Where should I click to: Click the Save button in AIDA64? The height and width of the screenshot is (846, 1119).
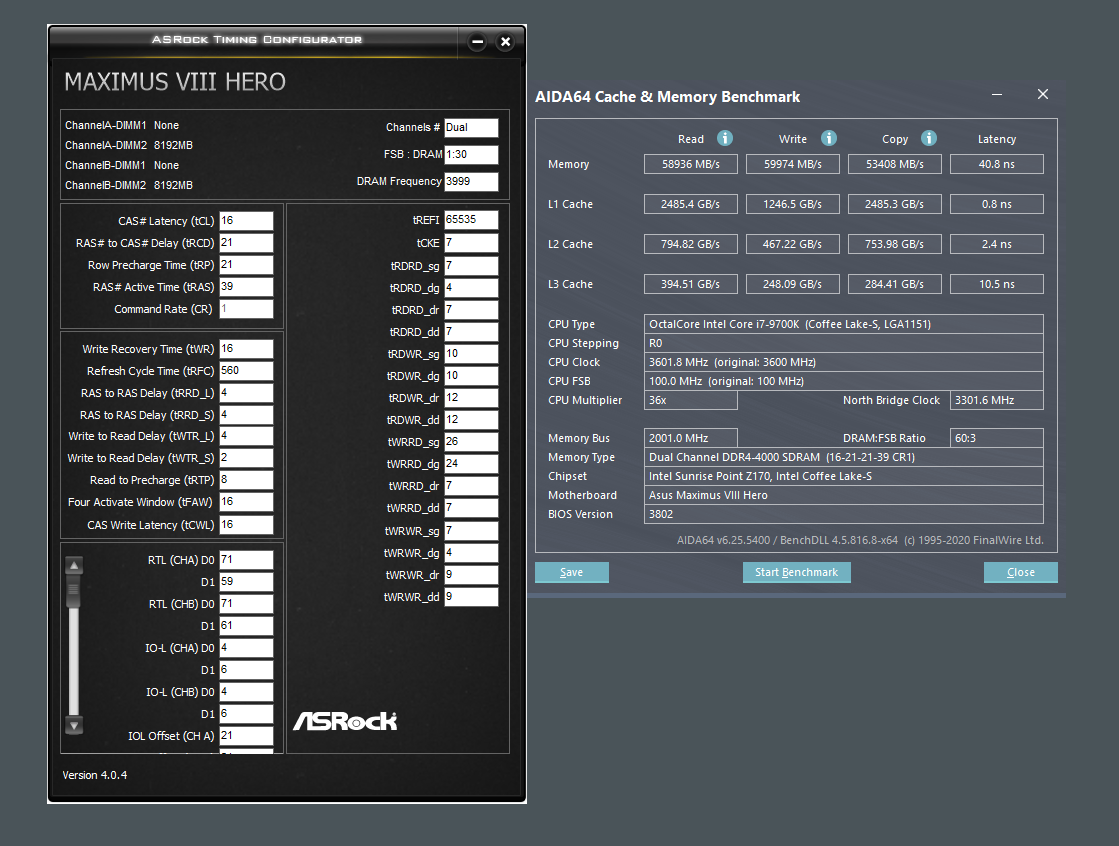click(572, 572)
